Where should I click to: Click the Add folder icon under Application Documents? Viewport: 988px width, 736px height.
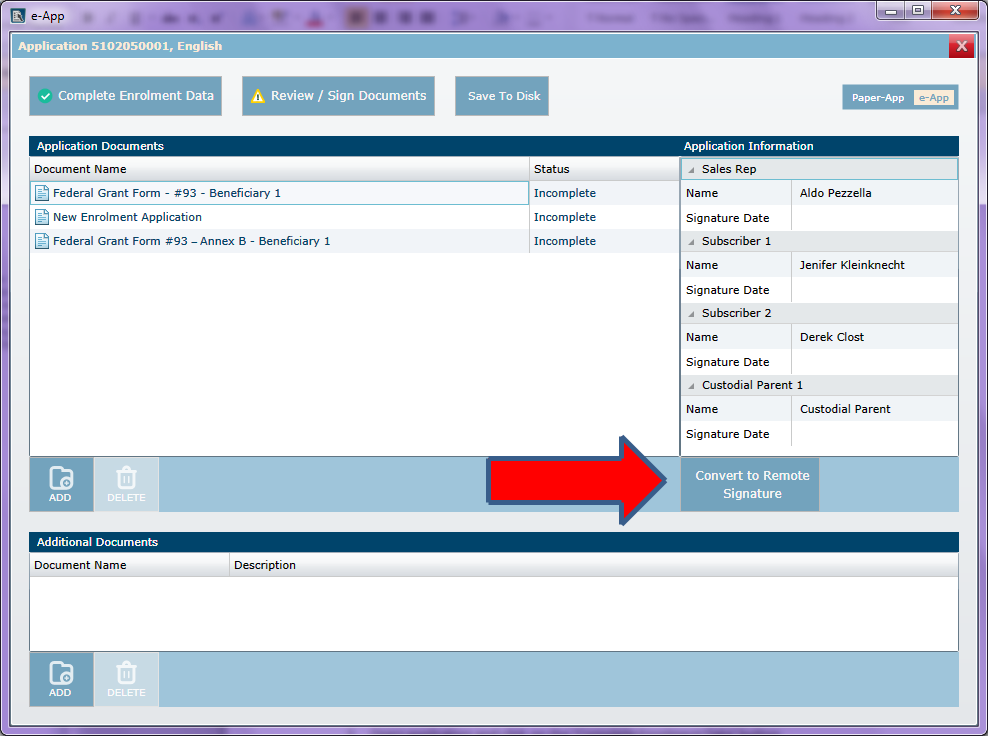61,479
